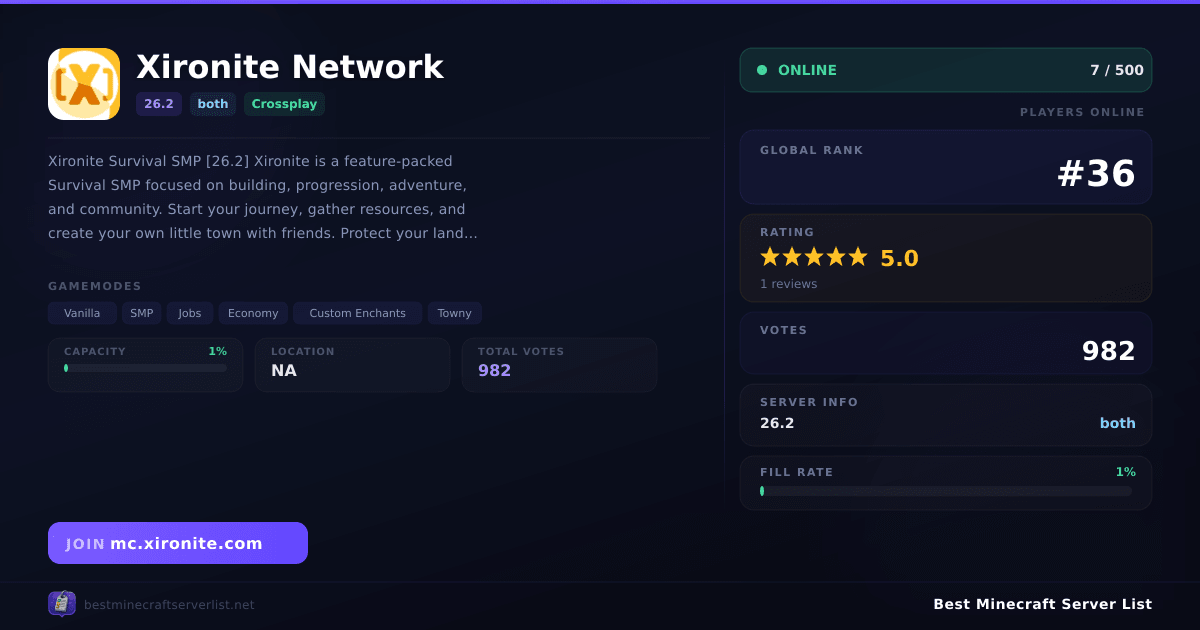The height and width of the screenshot is (630, 1200).
Task: Click the 1 reviews text
Action: click(788, 284)
